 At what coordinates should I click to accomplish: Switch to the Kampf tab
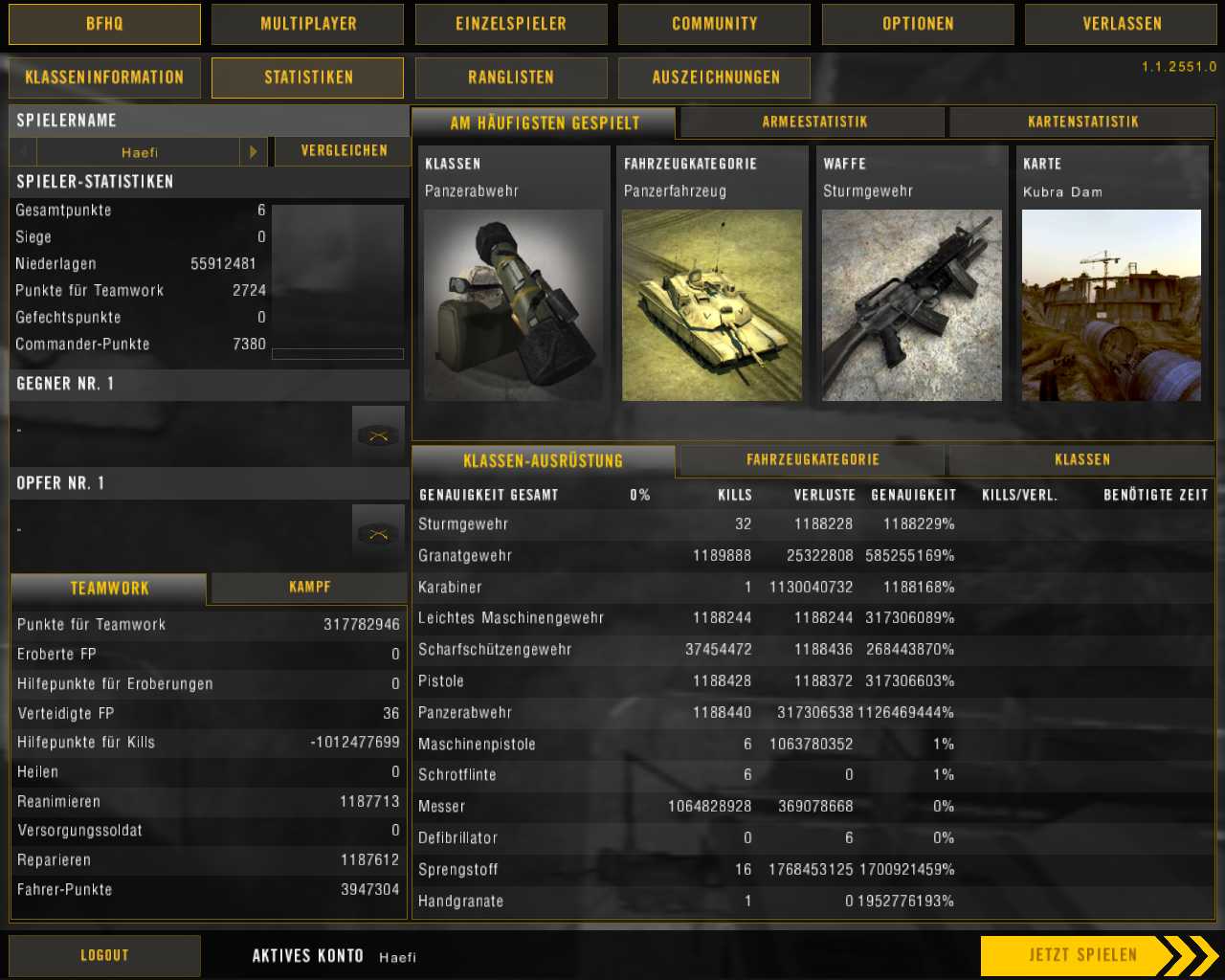click(309, 587)
